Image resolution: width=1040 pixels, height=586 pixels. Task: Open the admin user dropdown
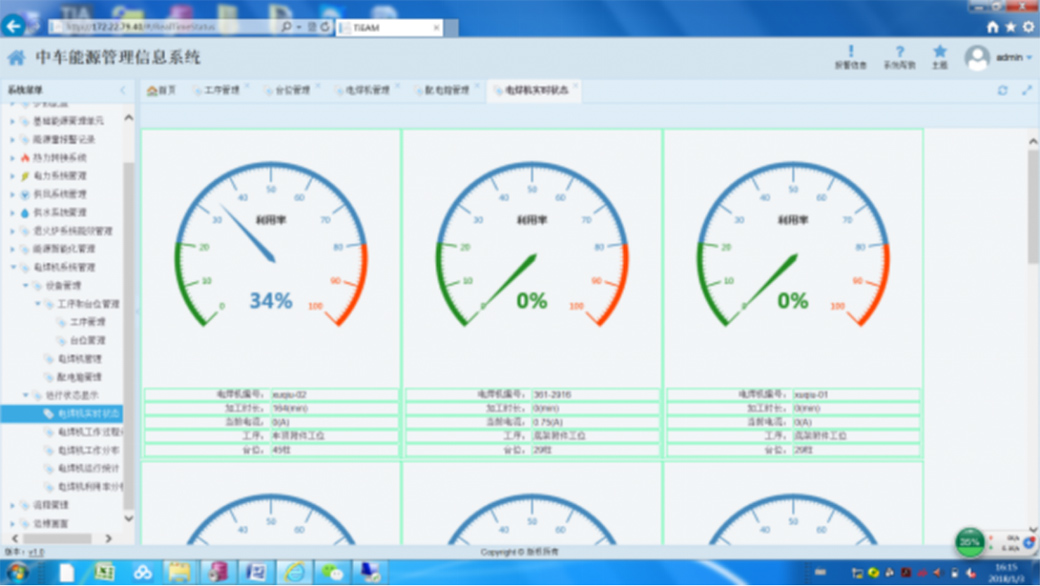pos(1000,58)
